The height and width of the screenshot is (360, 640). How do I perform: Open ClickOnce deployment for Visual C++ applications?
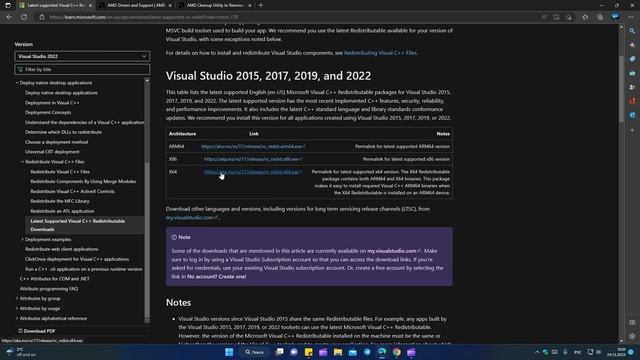pyautogui.click(x=77, y=259)
